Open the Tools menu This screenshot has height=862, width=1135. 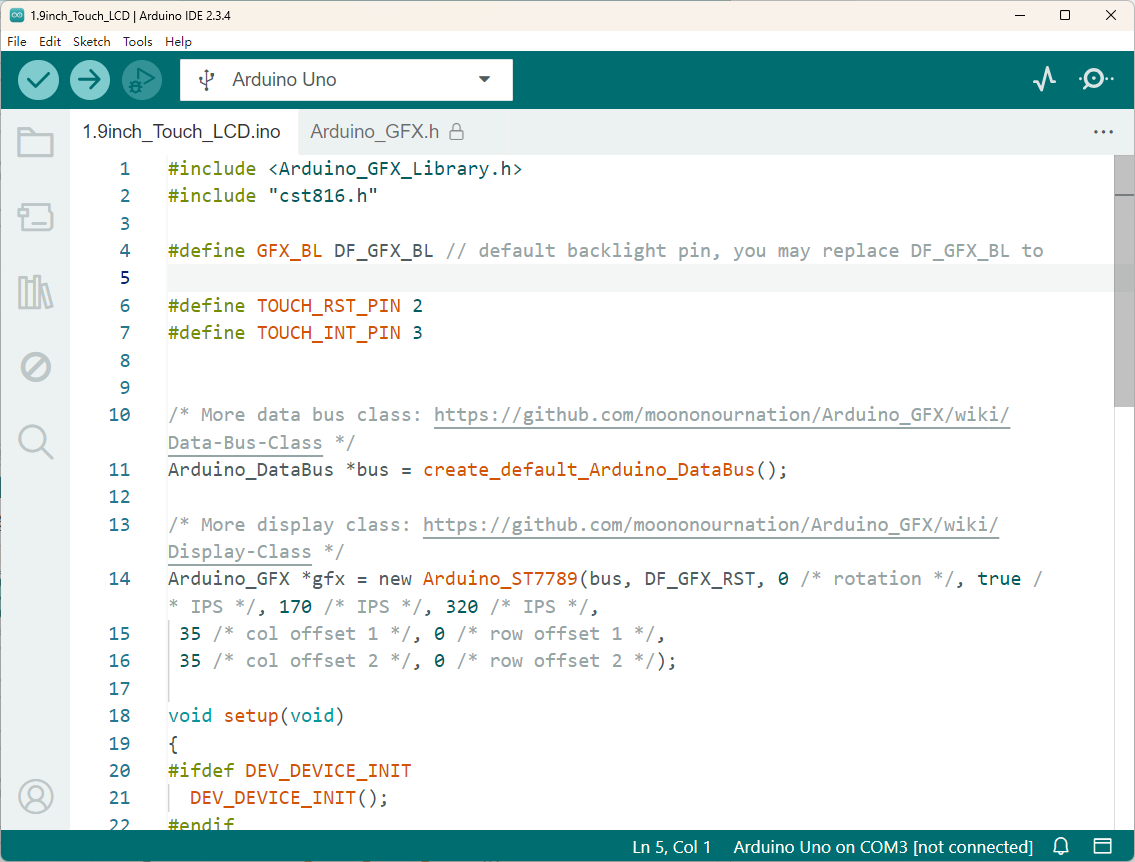pyautogui.click(x=138, y=41)
